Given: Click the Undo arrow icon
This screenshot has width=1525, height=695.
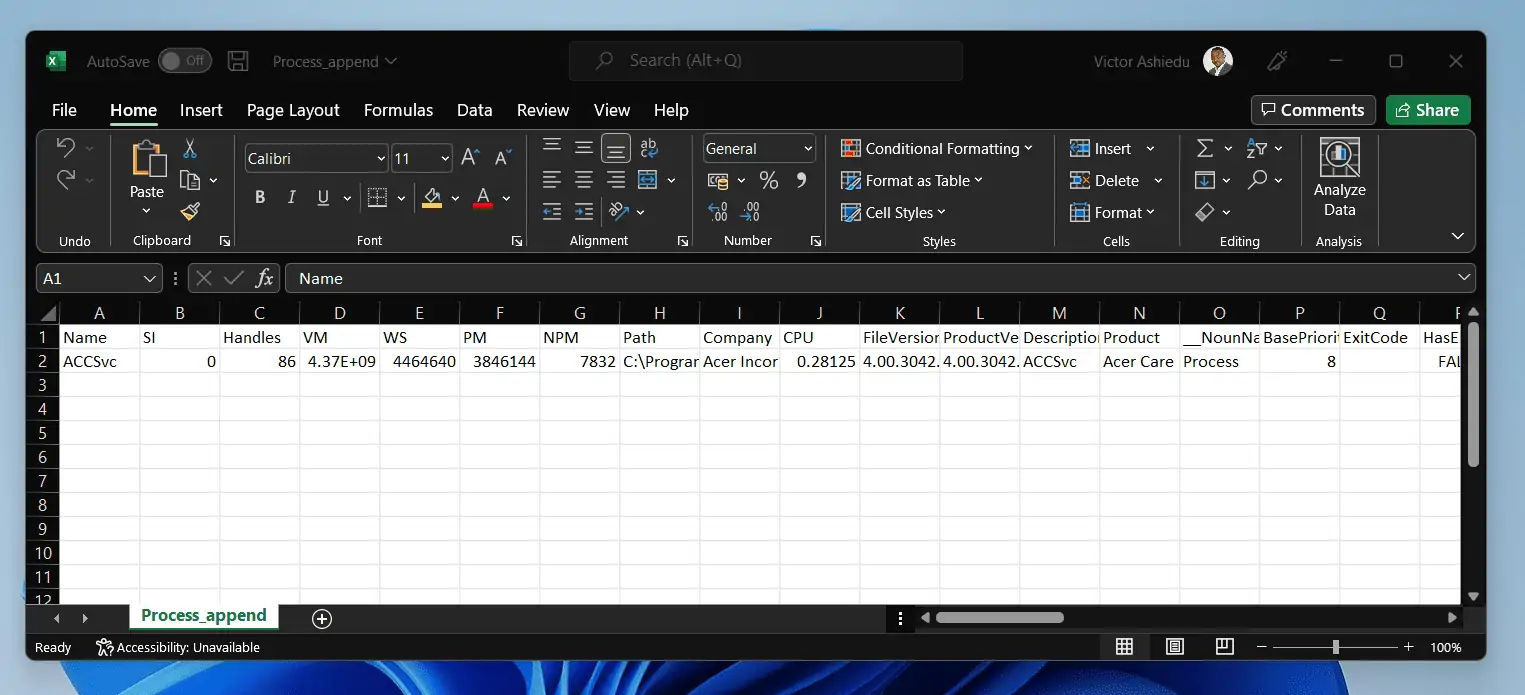Looking at the screenshot, I should click(66, 148).
